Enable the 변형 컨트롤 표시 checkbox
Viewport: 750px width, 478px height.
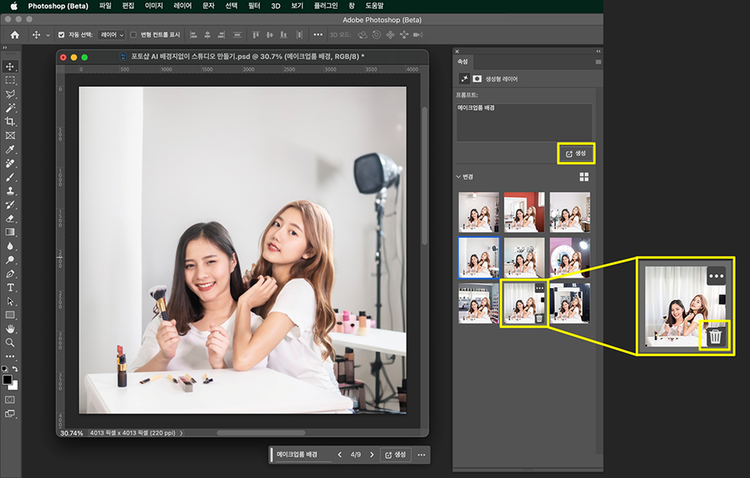coord(134,35)
